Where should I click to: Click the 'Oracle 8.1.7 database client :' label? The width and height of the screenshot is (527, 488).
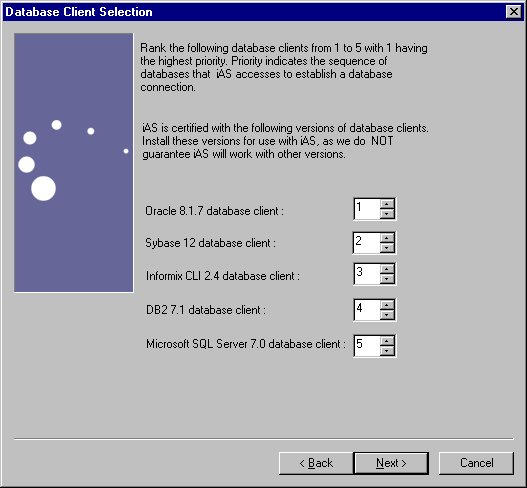pyautogui.click(x=214, y=211)
